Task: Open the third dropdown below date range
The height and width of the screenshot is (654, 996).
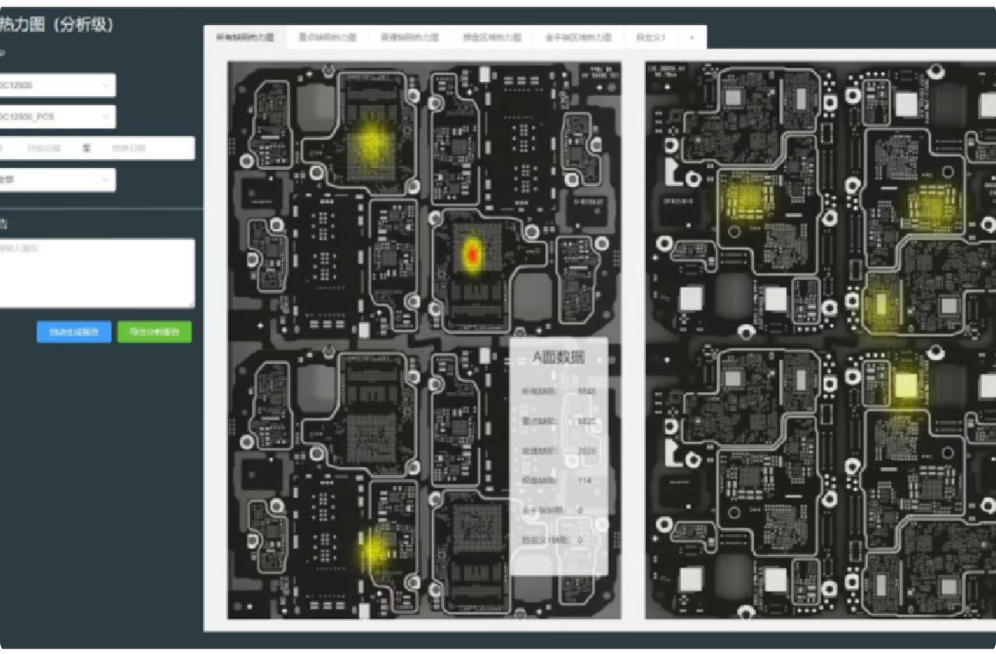Action: point(57,180)
